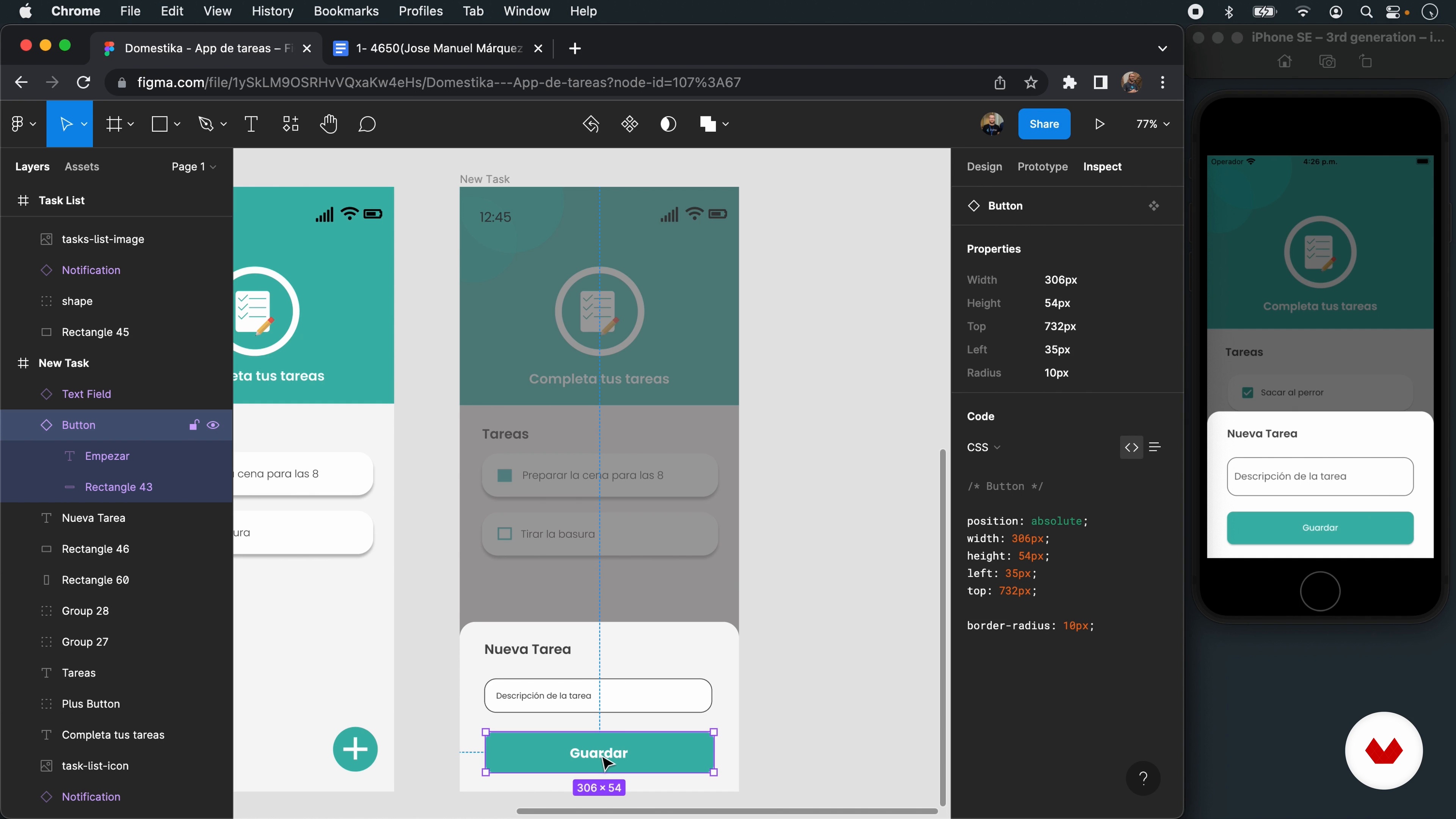Switch to the Prototype tab
The width and height of the screenshot is (1456, 819).
pyautogui.click(x=1042, y=167)
